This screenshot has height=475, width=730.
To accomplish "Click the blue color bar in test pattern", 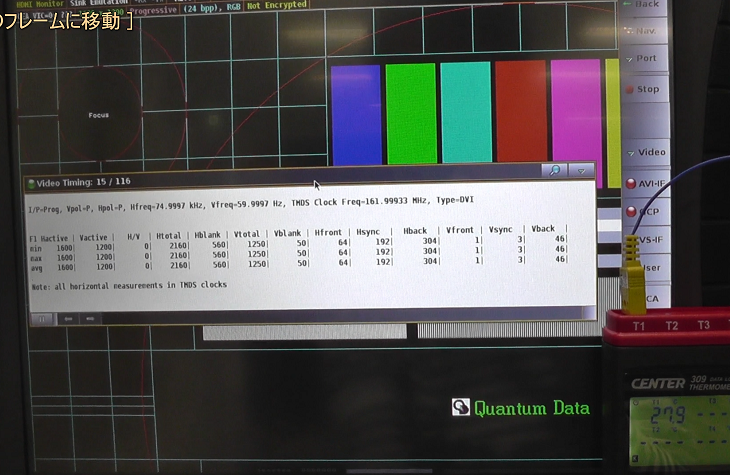I will [356, 115].
